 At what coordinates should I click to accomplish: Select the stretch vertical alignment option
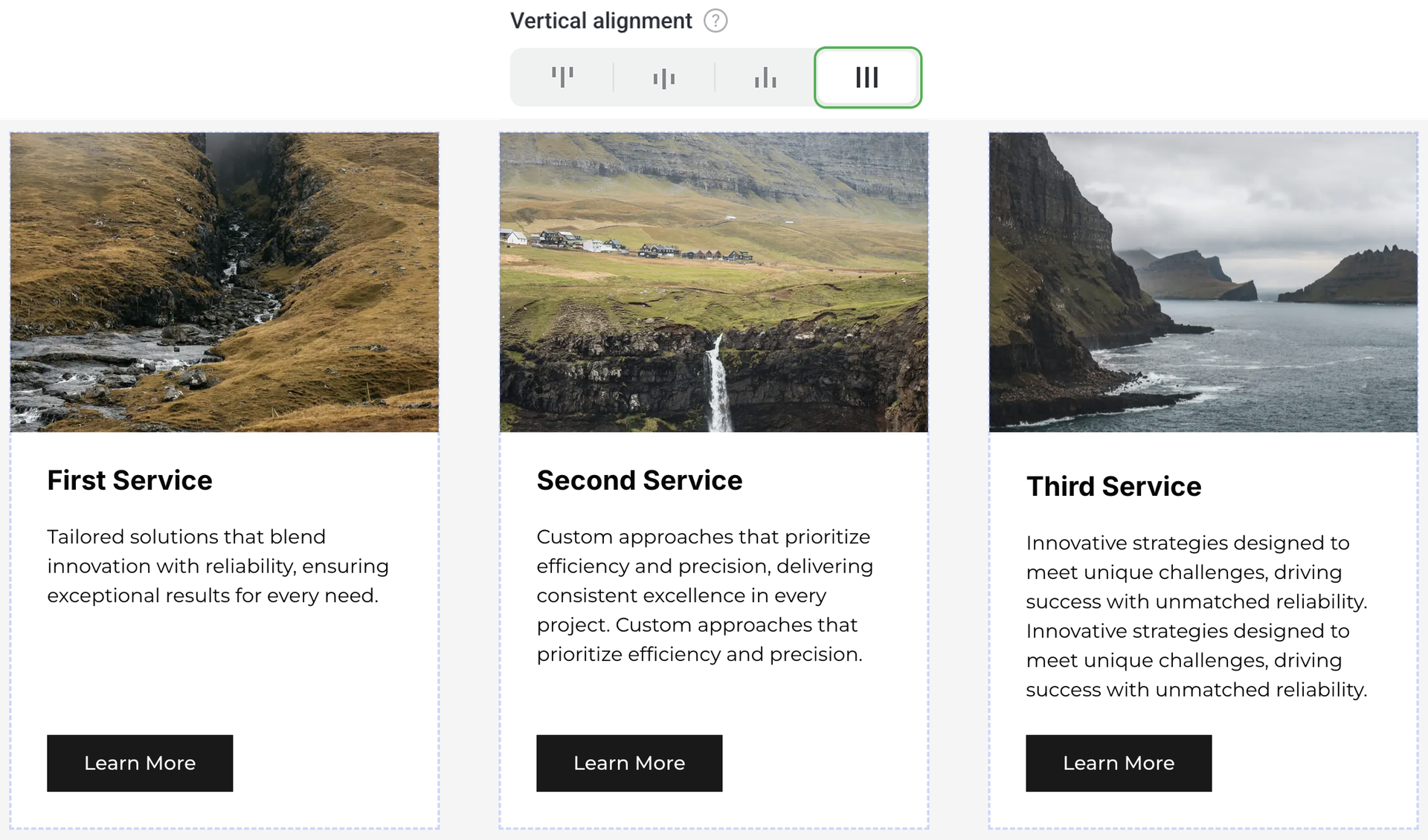point(867,77)
